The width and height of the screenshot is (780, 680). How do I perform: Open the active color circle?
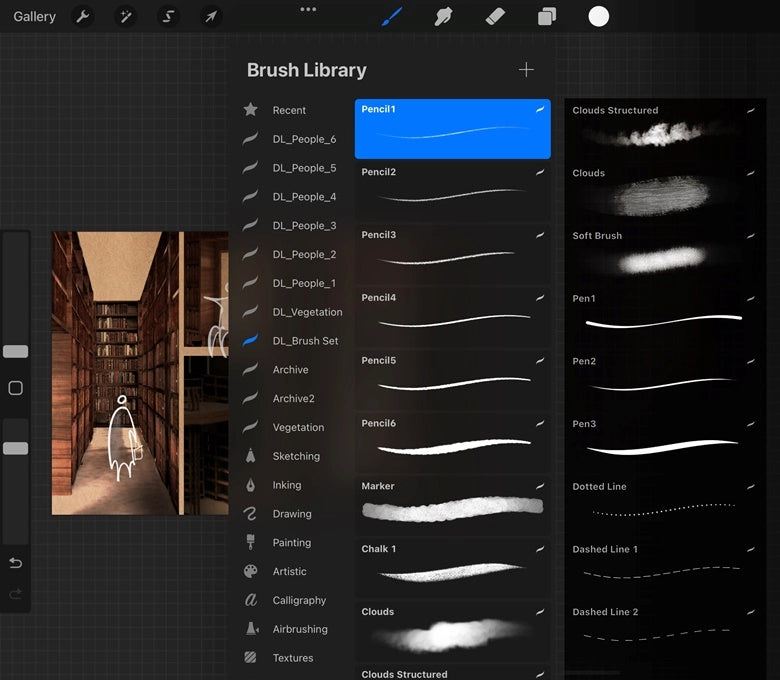click(599, 16)
